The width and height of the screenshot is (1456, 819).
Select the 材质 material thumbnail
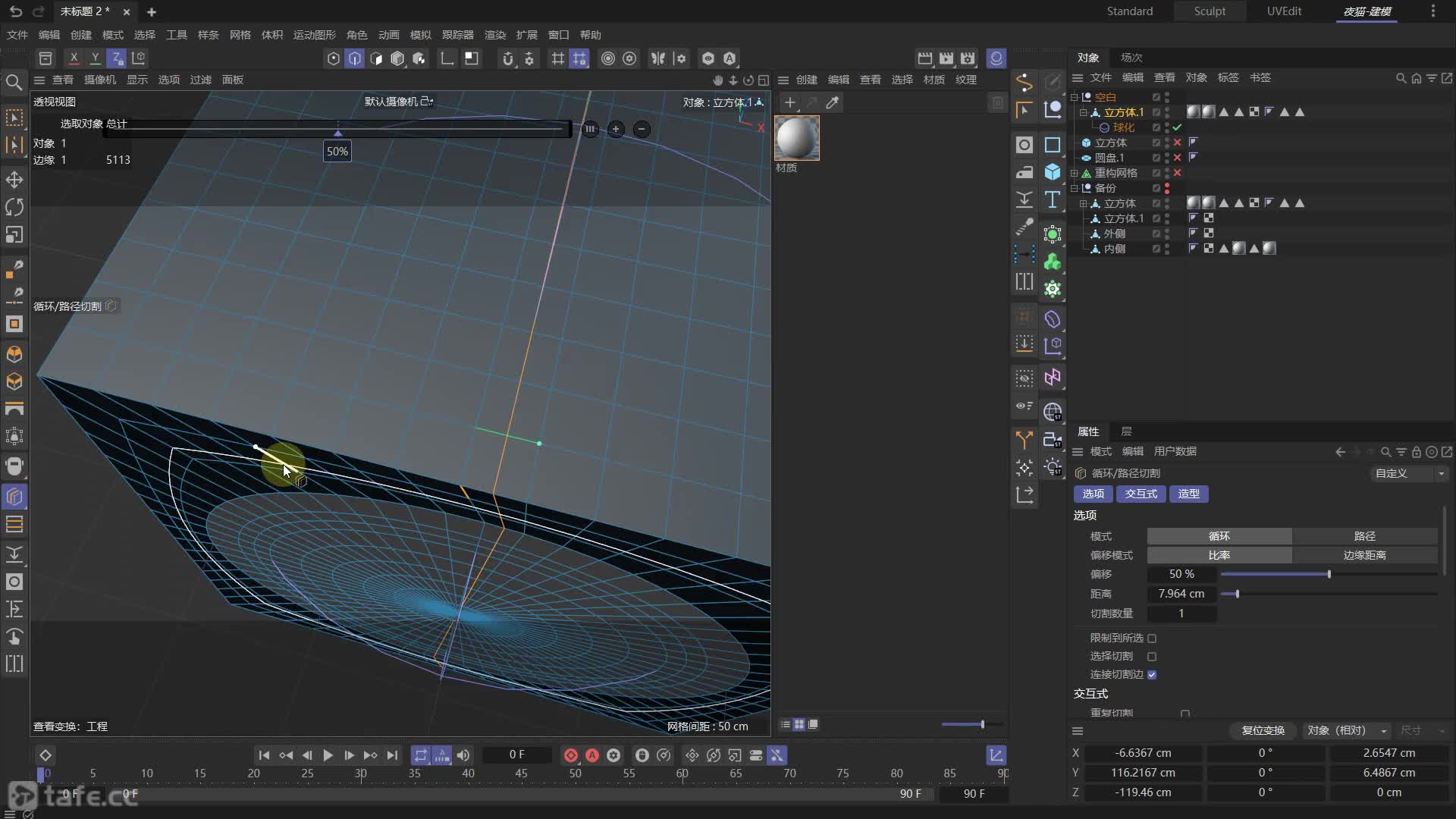click(796, 138)
